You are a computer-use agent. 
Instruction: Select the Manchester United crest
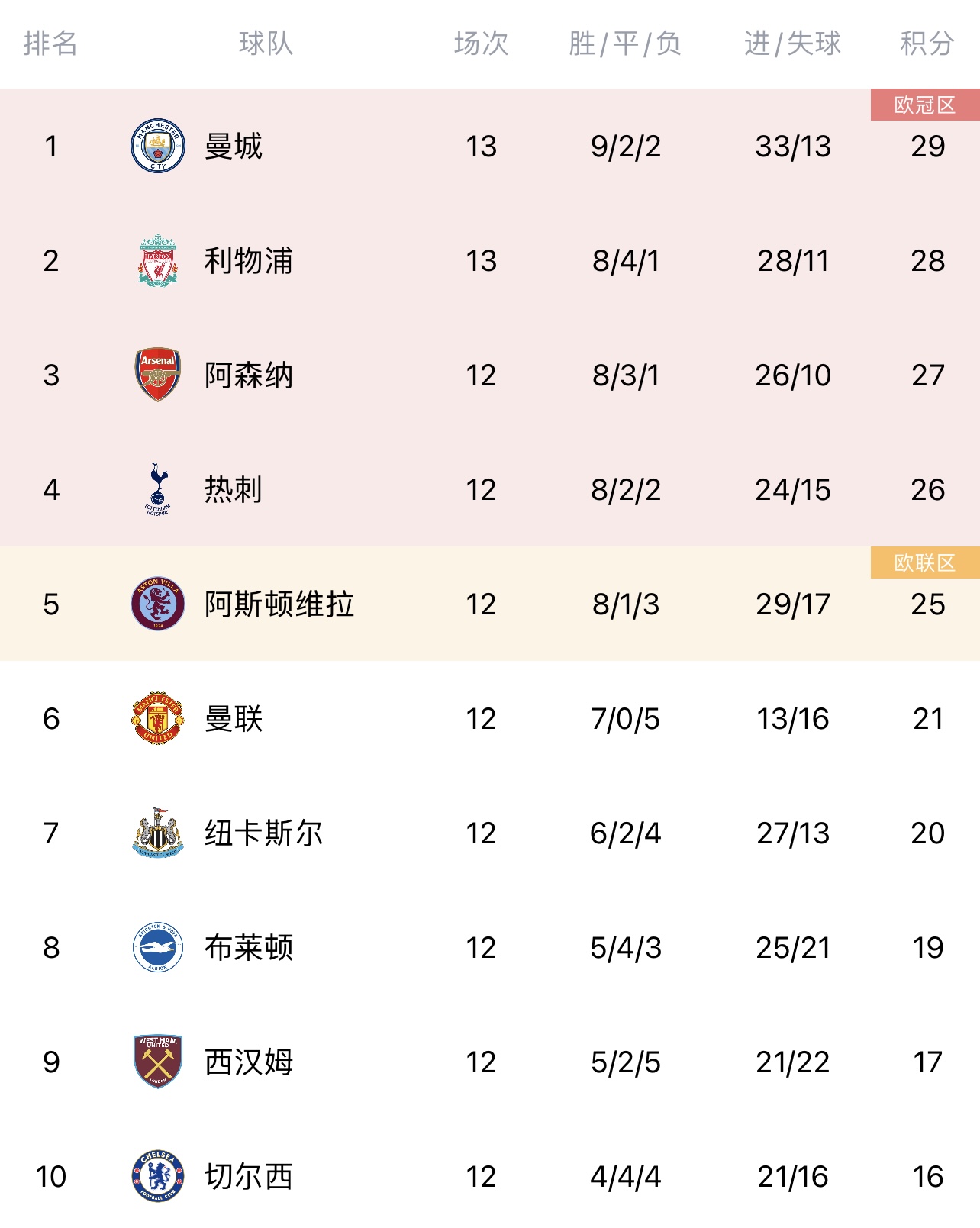tap(158, 718)
